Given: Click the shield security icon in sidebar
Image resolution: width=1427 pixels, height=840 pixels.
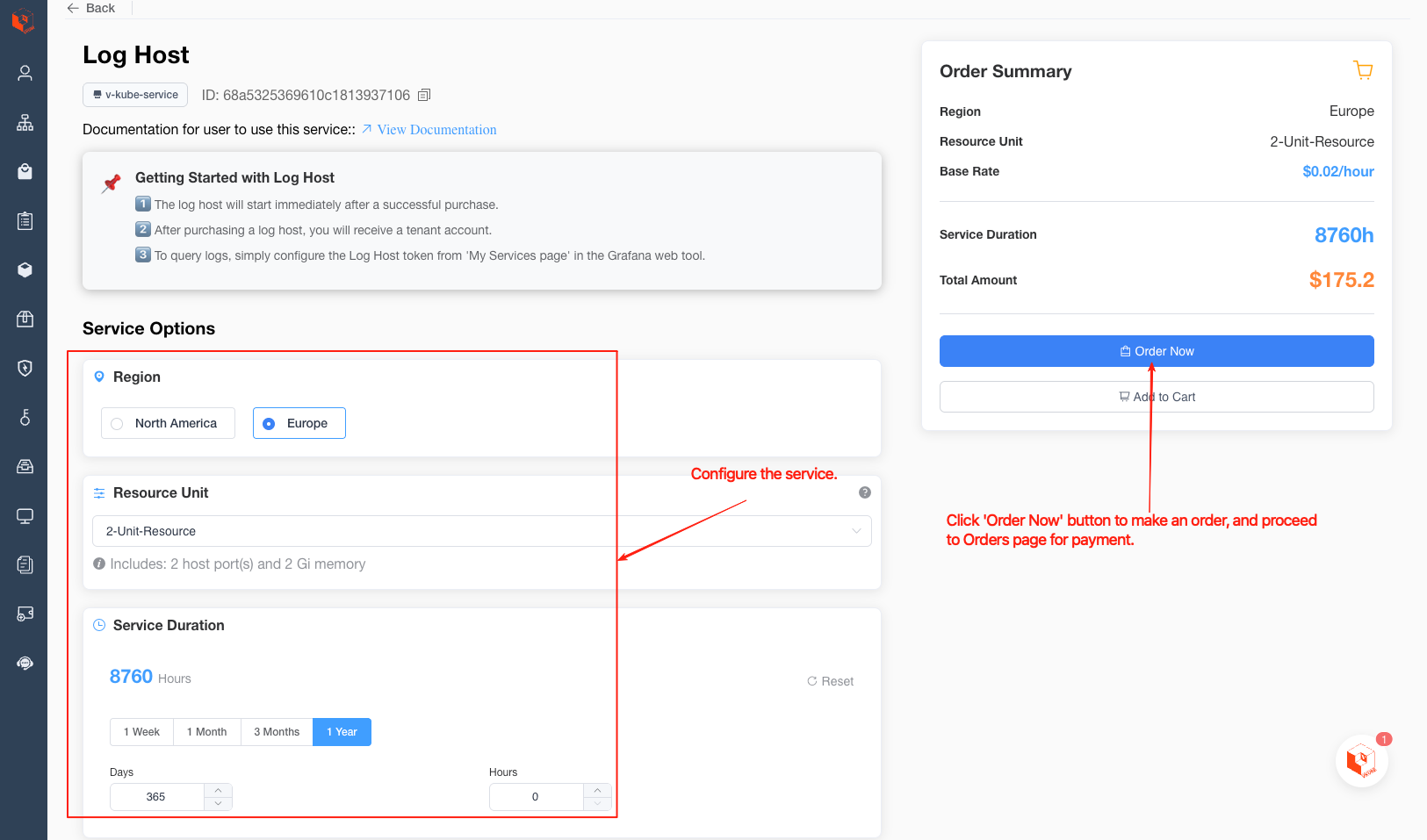Looking at the screenshot, I should [25, 368].
